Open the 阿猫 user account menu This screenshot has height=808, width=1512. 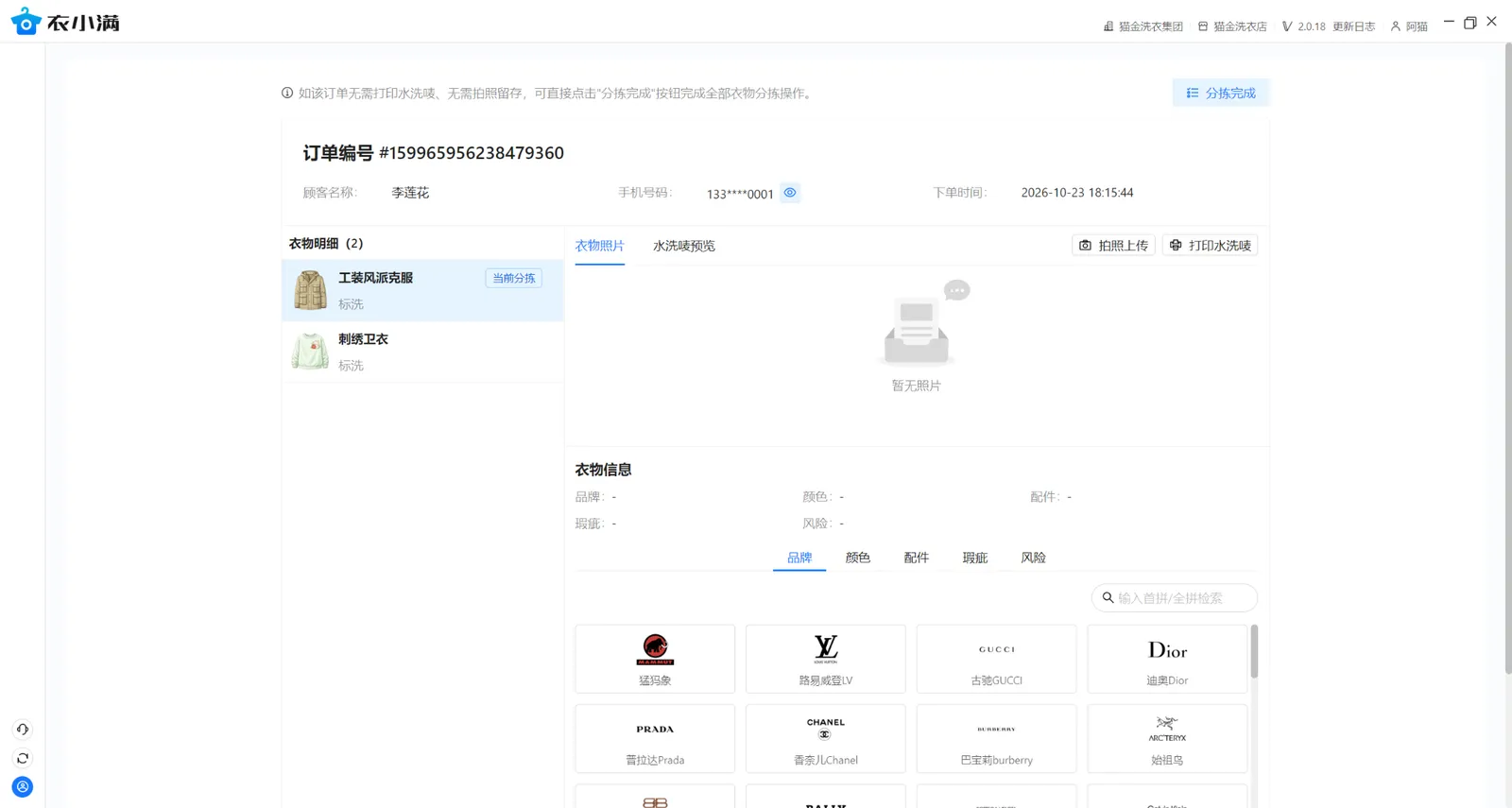1409,26
